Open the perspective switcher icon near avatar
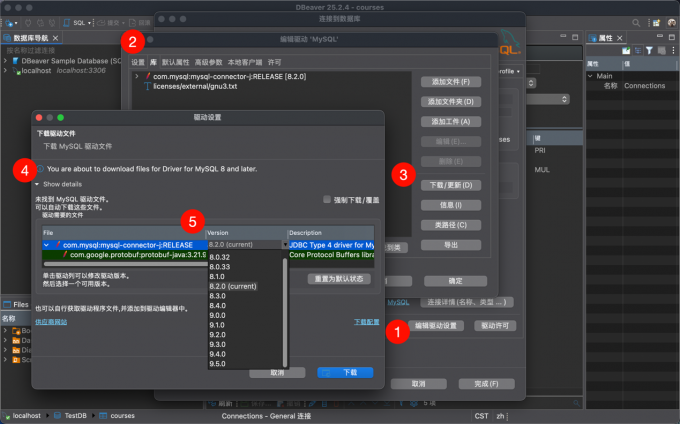The image size is (680, 424). pyautogui.click(x=656, y=23)
